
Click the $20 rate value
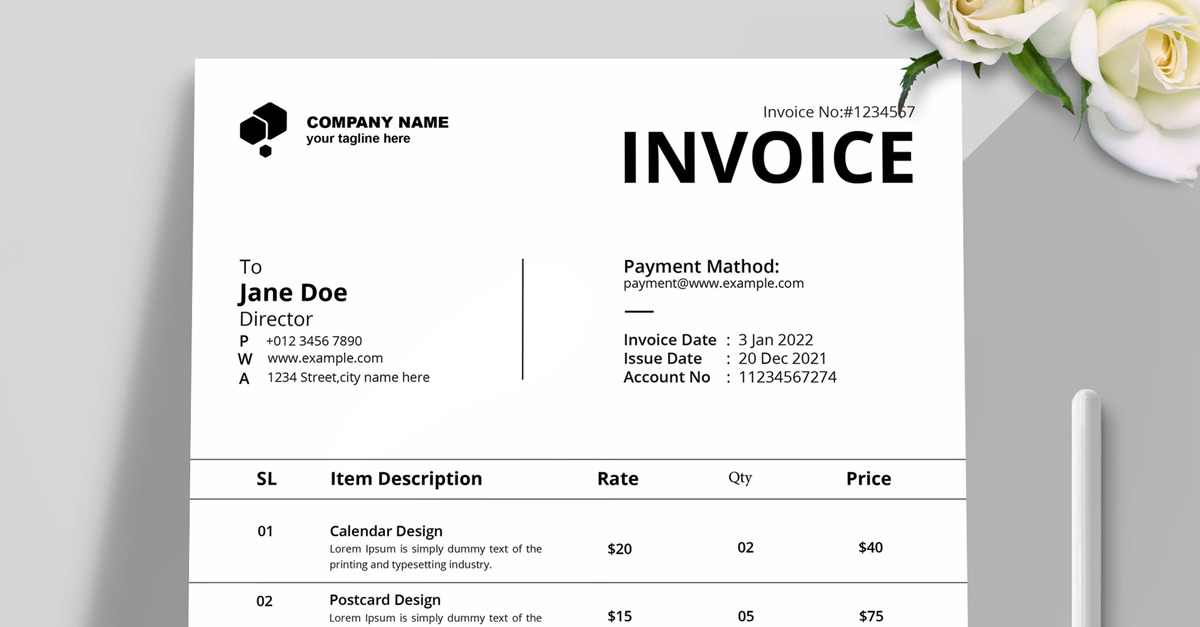[620, 549]
